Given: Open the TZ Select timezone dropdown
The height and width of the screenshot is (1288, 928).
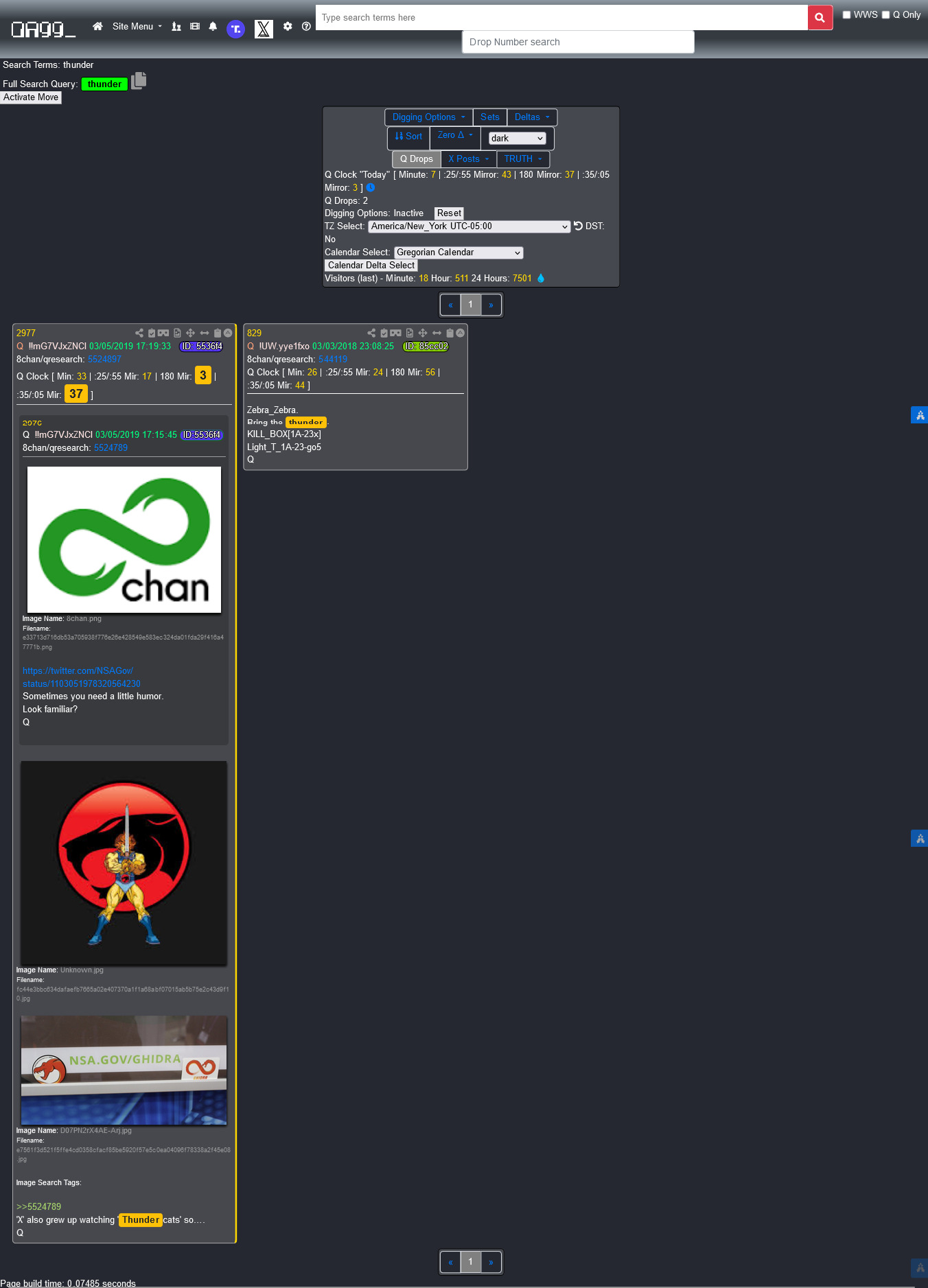Looking at the screenshot, I should click(x=469, y=226).
